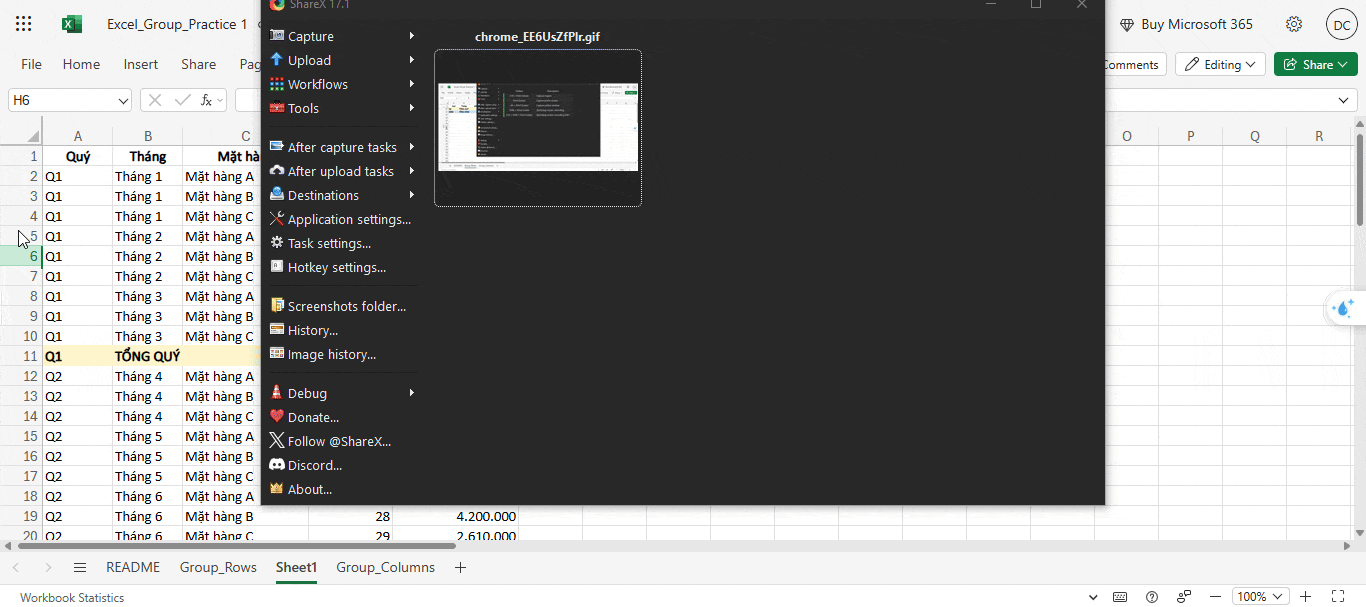This screenshot has height=607, width=1366.
Task: Open Application settings in ShareX
Action: pyautogui.click(x=343, y=219)
